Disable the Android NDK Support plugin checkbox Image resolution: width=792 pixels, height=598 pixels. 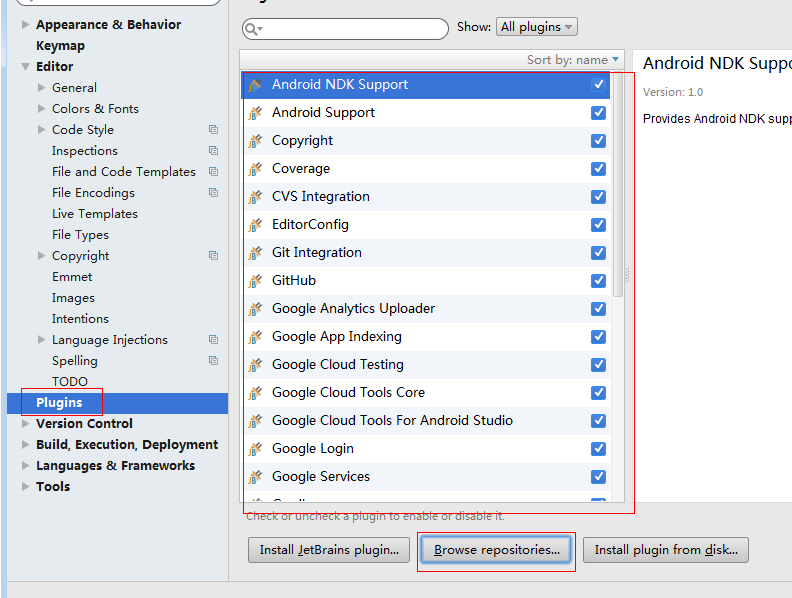tap(599, 84)
